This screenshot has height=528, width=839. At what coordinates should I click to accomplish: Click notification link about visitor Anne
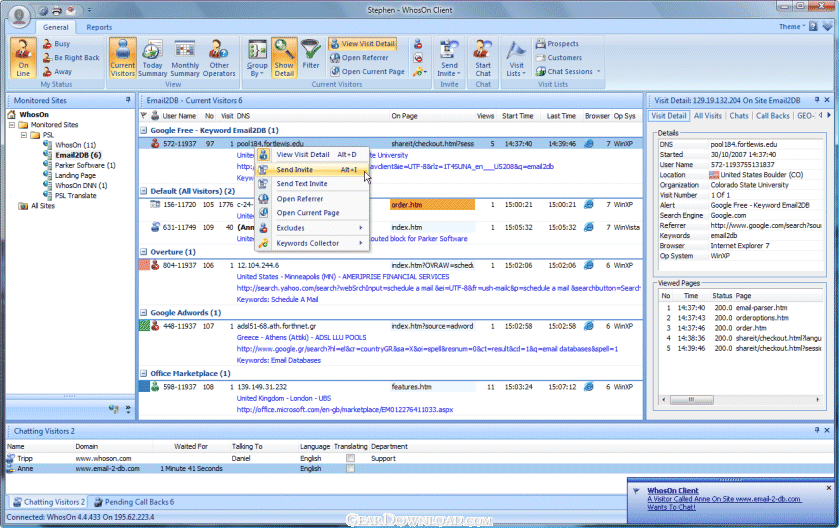(723, 503)
